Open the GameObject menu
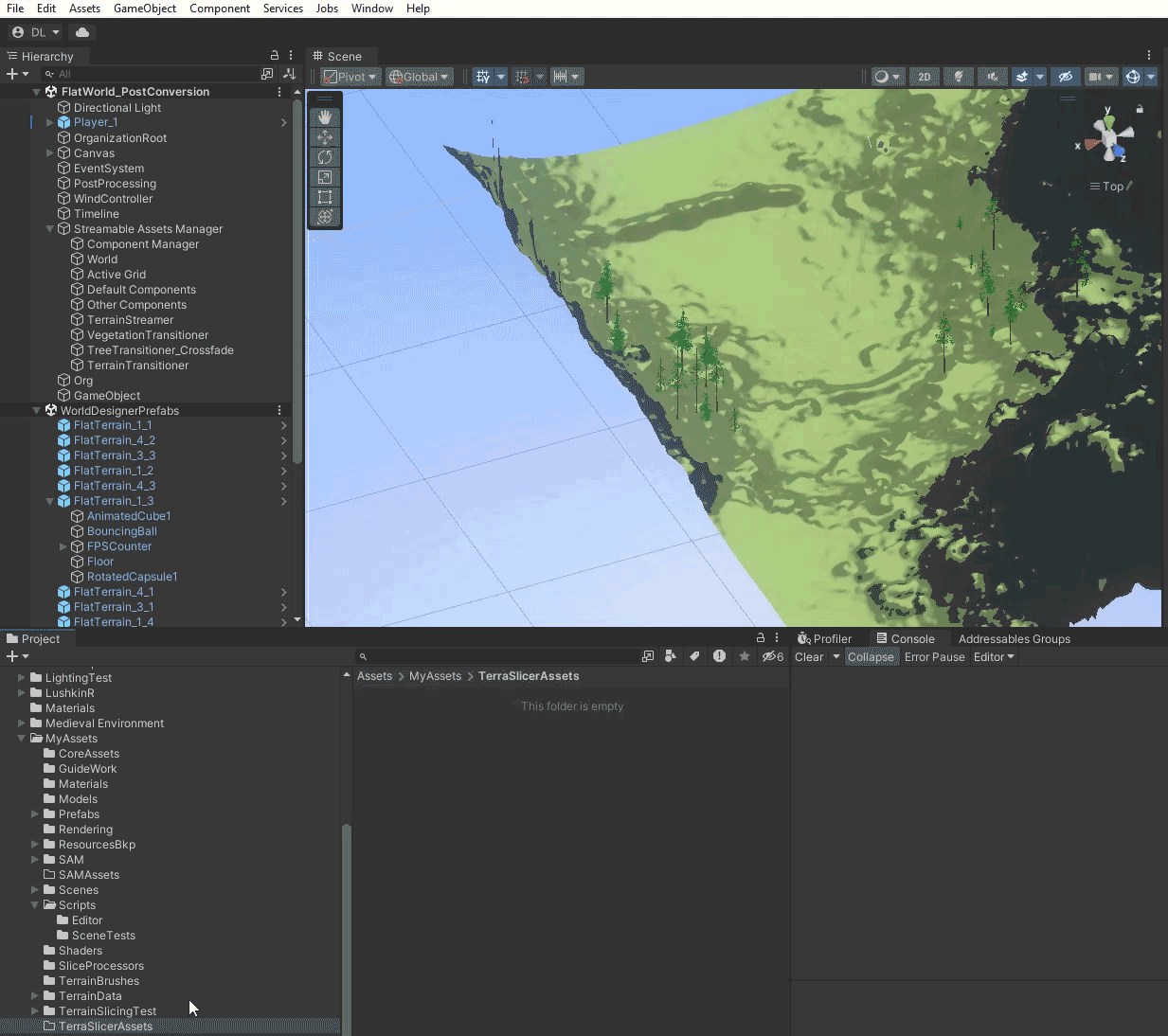 point(144,9)
